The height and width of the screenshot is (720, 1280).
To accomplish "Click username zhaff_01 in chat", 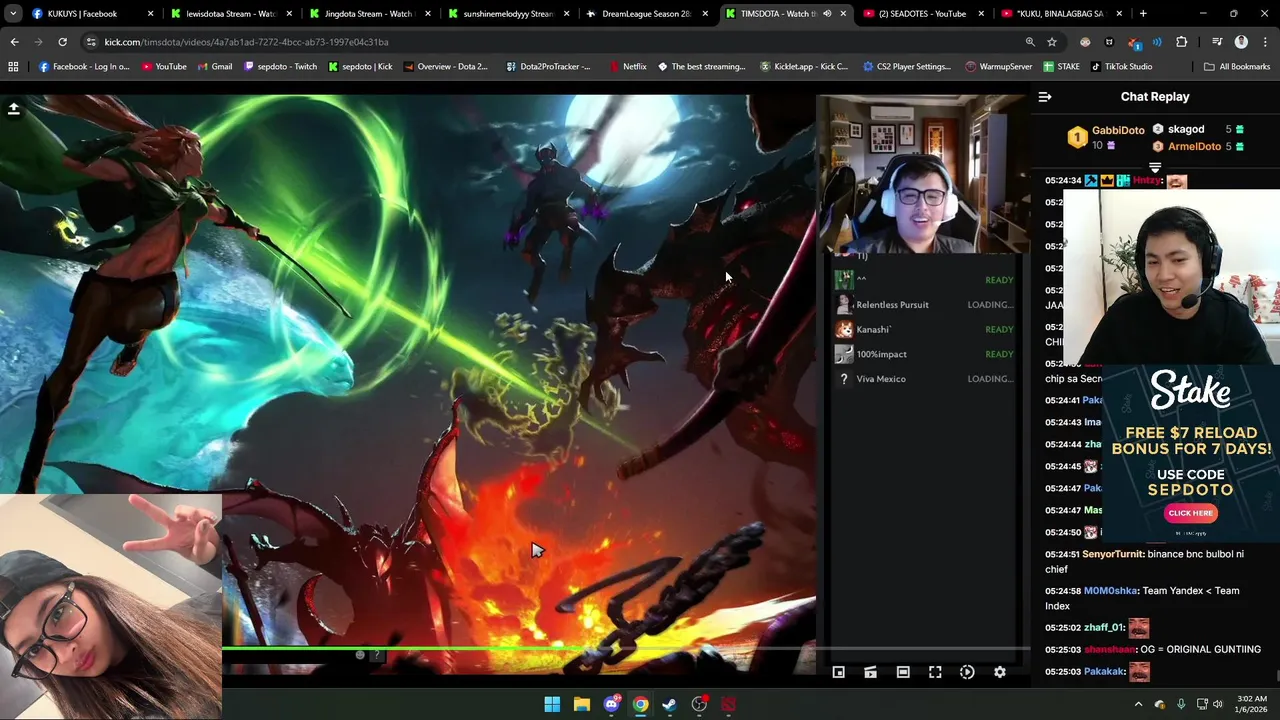I will click(x=1103, y=628).
